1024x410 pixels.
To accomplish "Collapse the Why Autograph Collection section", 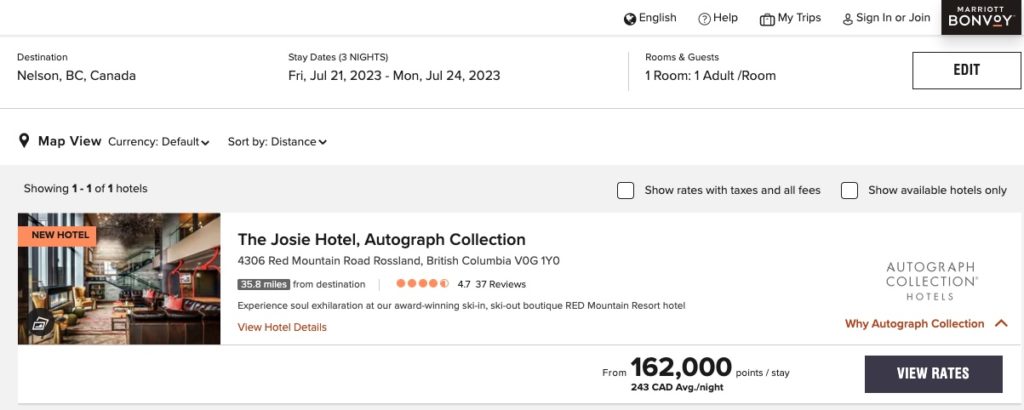I will [1001, 324].
